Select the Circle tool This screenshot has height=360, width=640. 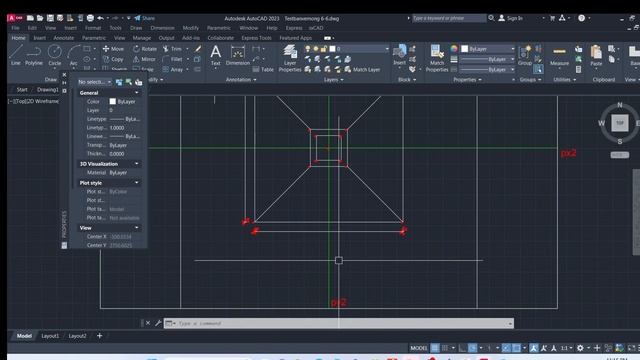pos(54,55)
